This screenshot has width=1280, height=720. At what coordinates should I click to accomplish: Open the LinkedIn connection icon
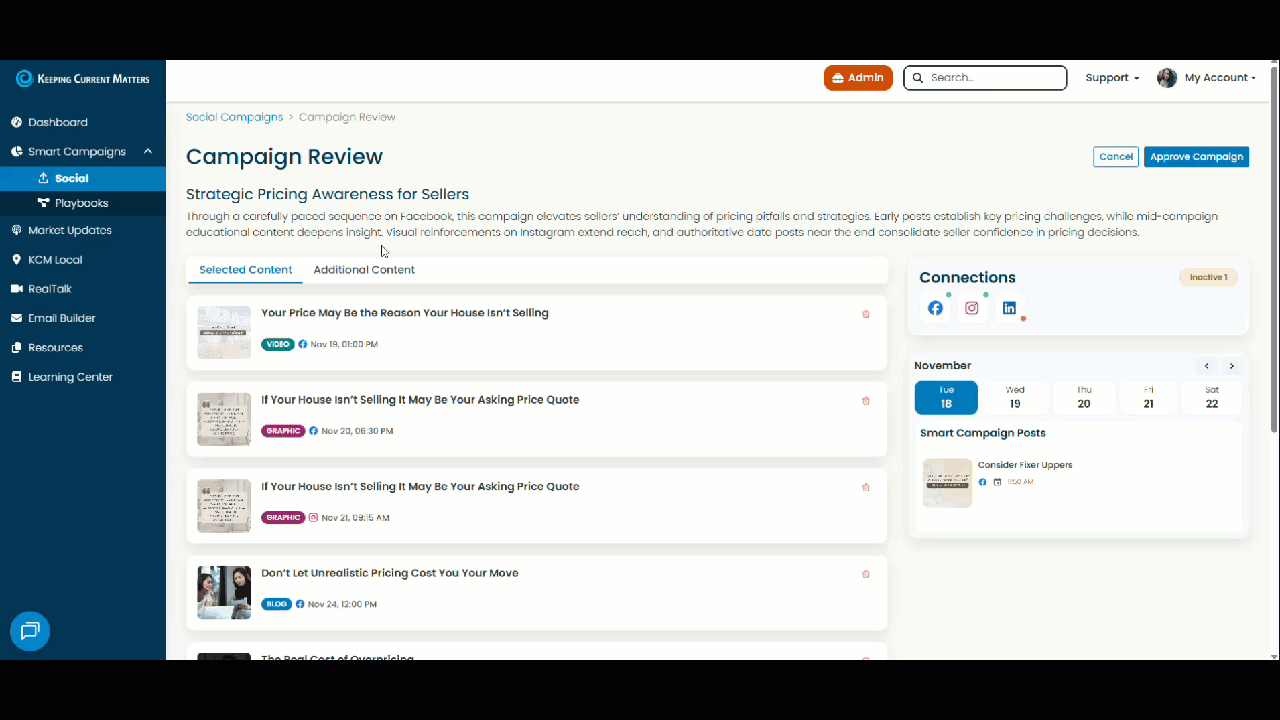coord(1009,308)
